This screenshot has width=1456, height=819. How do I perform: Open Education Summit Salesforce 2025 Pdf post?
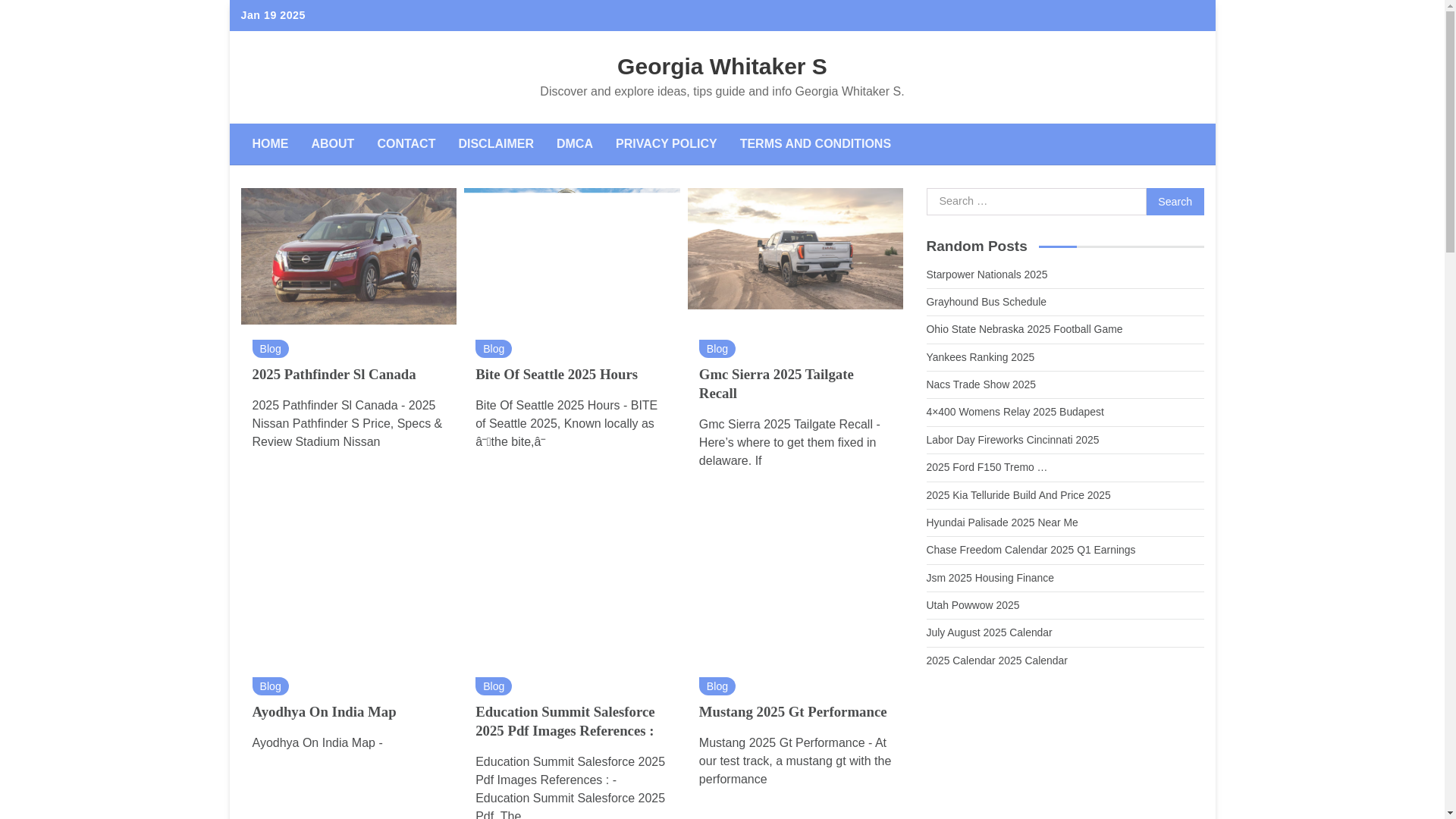(564, 721)
